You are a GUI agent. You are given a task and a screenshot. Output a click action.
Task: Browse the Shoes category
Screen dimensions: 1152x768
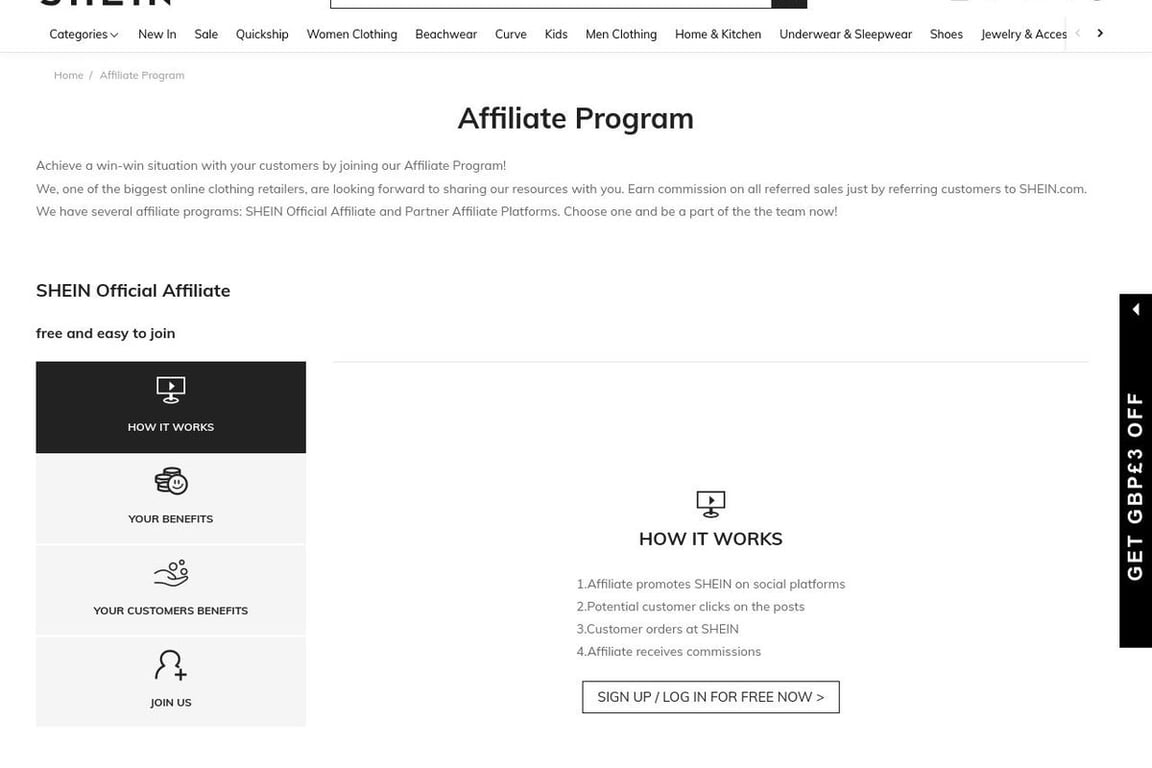click(x=946, y=35)
